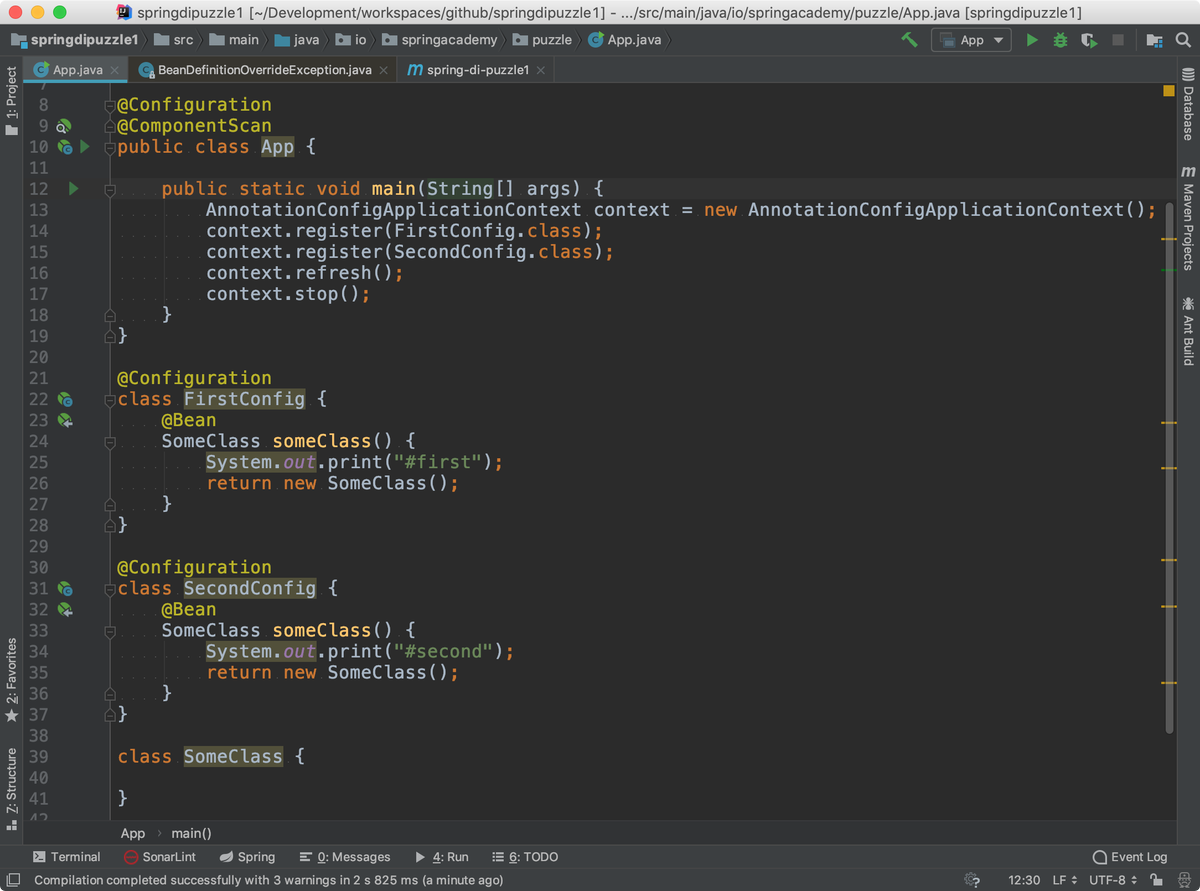The width and height of the screenshot is (1200, 891).
Task: Open the Terminal tool window
Action: coord(66,857)
